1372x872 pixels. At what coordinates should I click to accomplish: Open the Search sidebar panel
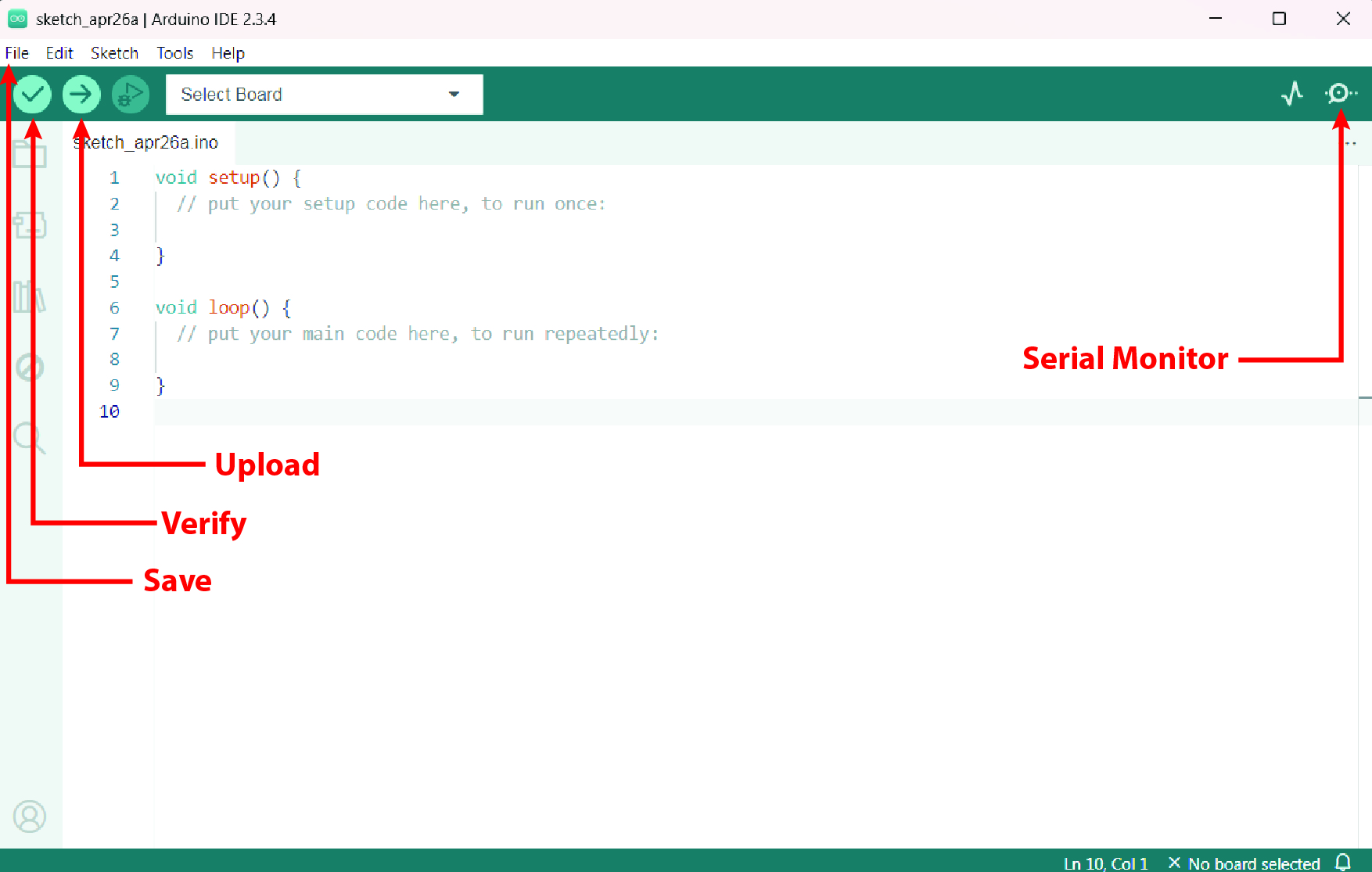[x=30, y=438]
